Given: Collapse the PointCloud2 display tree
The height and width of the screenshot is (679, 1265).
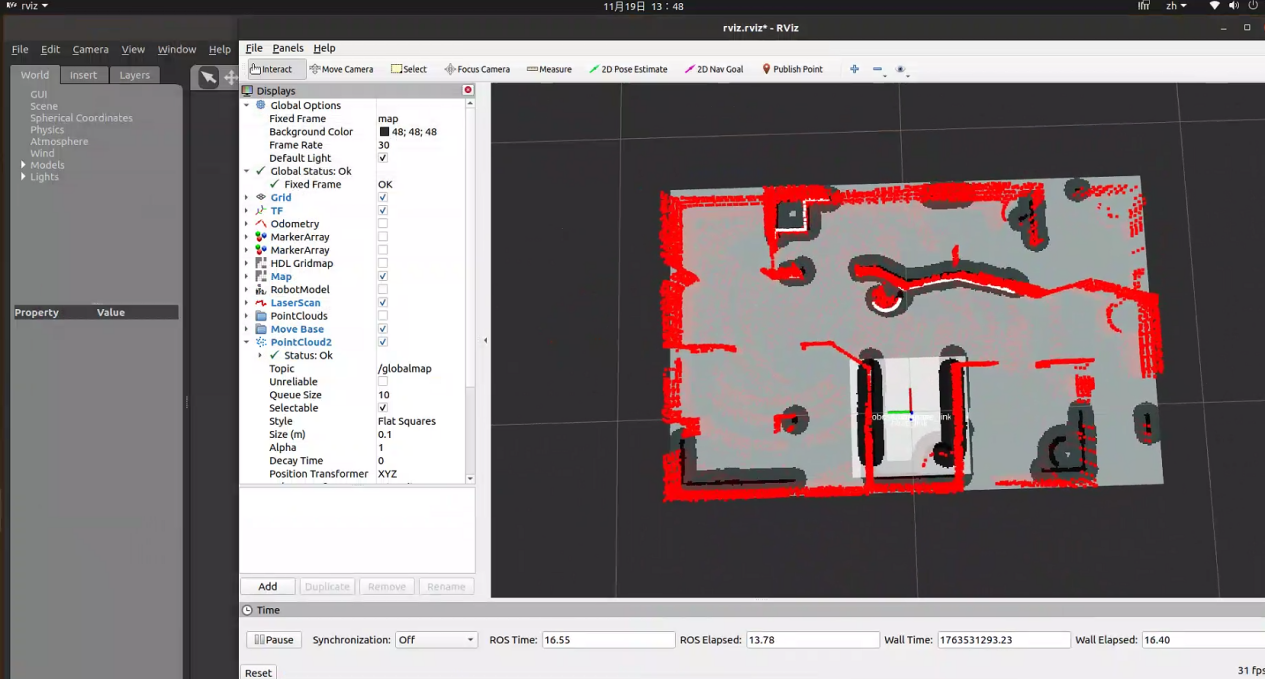Looking at the screenshot, I should click(x=247, y=342).
